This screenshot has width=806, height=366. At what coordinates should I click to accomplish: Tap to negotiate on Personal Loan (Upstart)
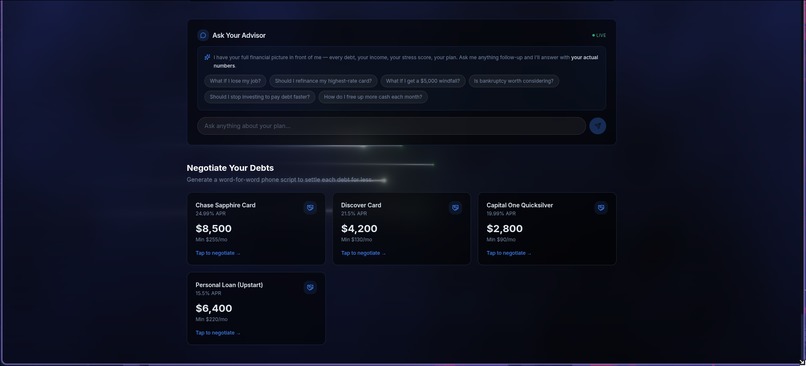click(x=218, y=333)
